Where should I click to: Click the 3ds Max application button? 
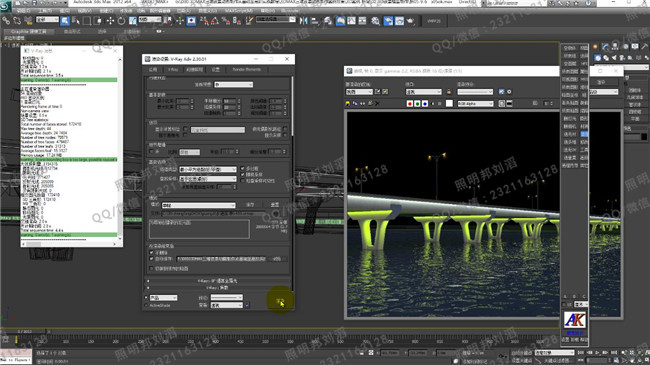click(5, 6)
